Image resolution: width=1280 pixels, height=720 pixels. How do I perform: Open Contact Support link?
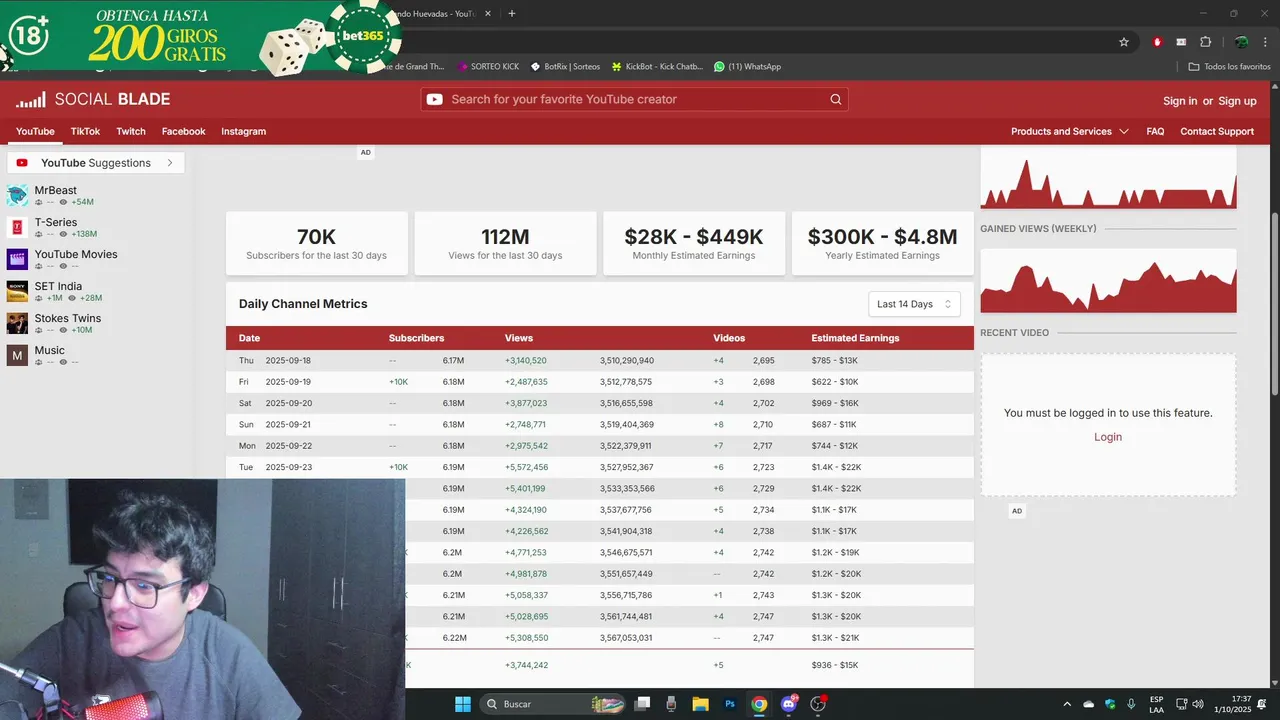1217,131
